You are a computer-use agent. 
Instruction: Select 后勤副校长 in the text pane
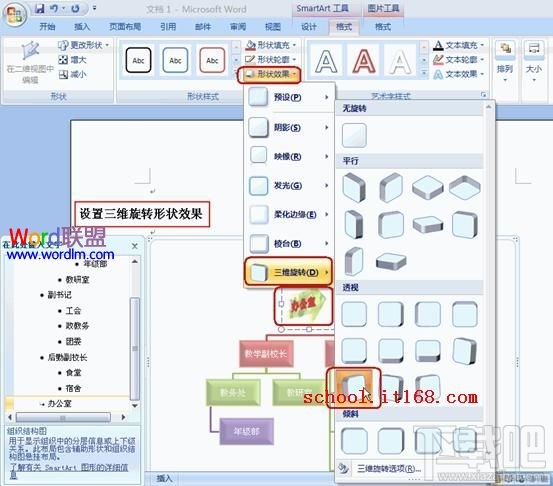[x=67, y=358]
